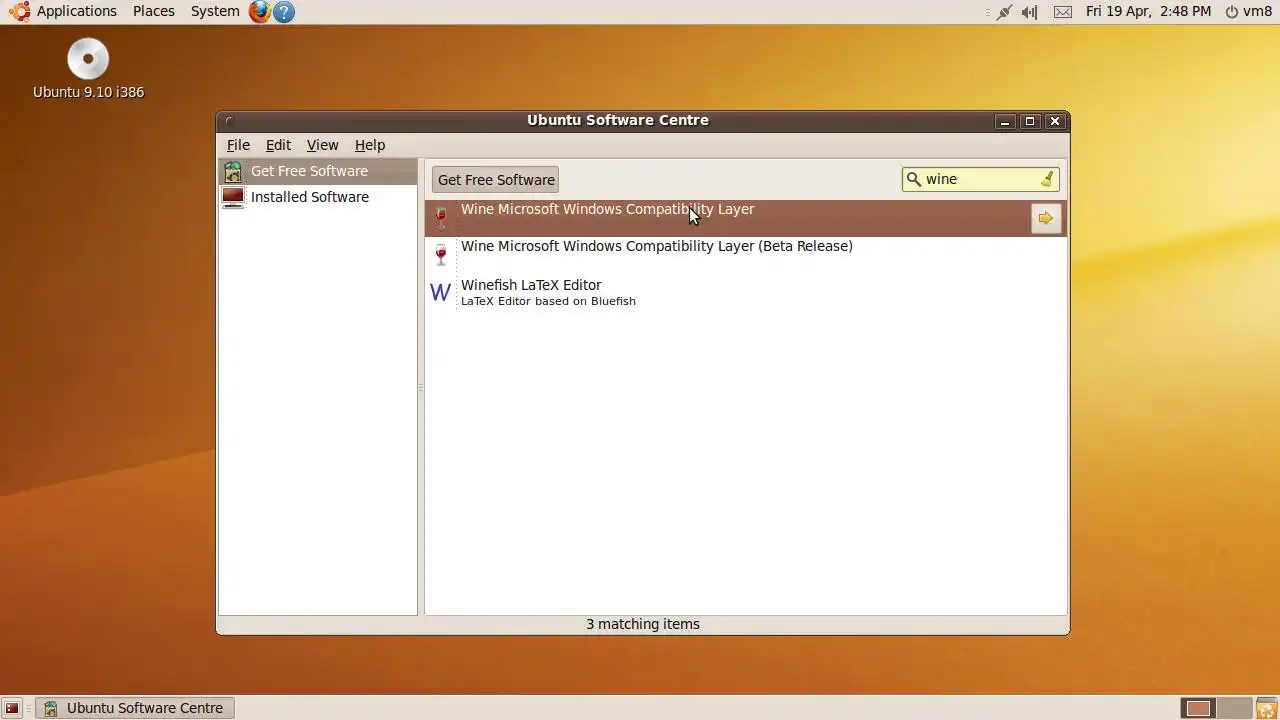Click the mail envelope indicator icon

1063,12
